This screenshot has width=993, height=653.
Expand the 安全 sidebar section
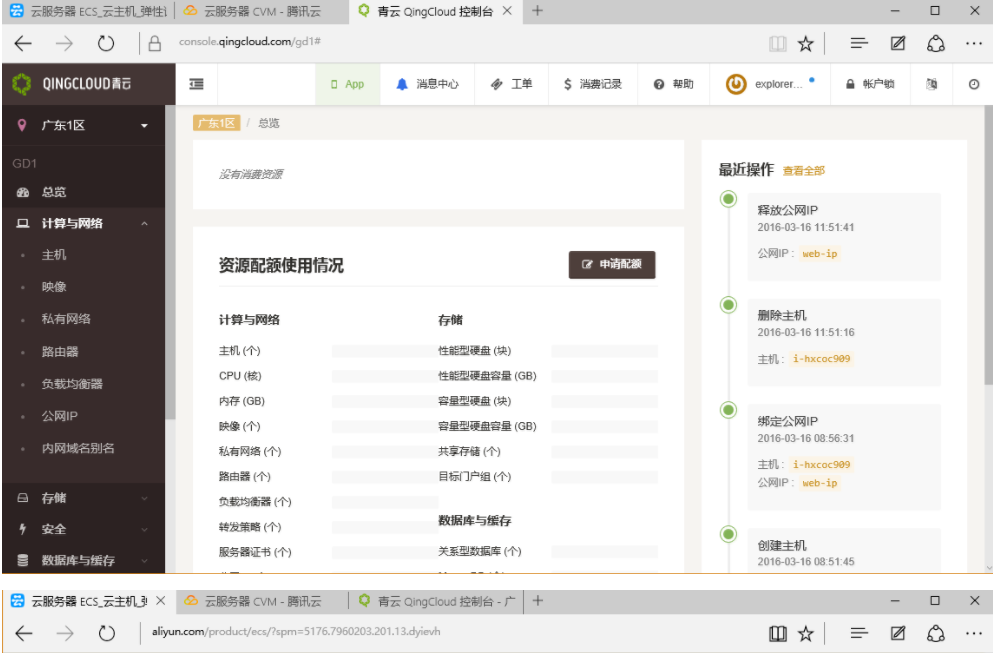83,529
